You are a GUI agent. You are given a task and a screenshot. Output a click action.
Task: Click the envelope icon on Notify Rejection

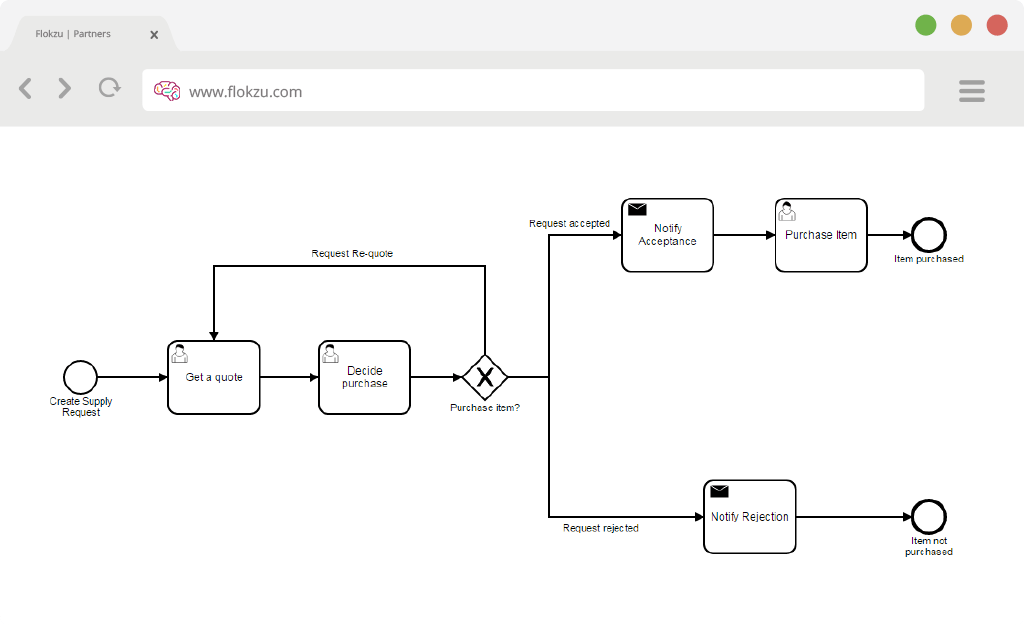719,491
